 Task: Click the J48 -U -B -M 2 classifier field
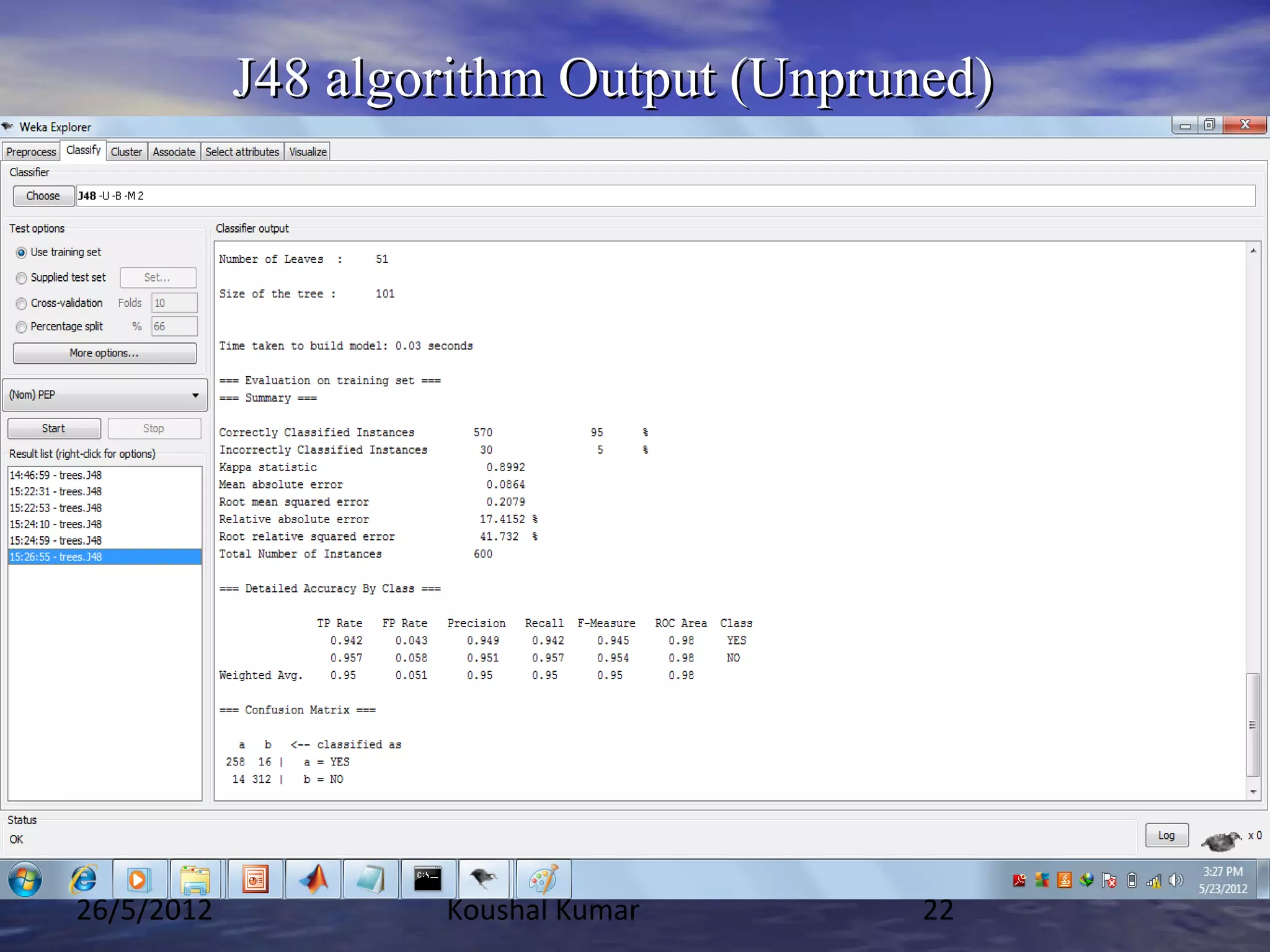(665, 196)
